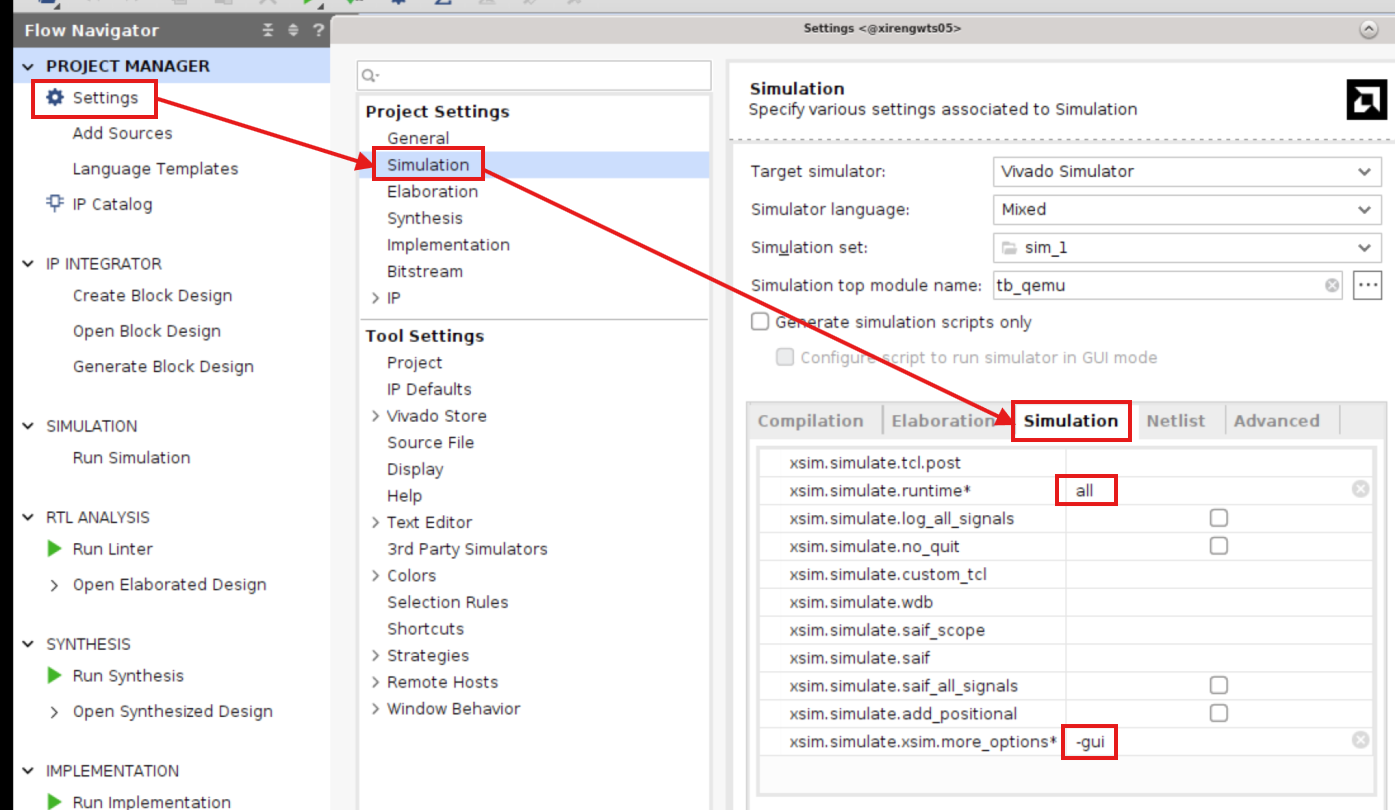Check xsim.simulate.log_all_signals
This screenshot has width=1395, height=810.
pos(1218,517)
